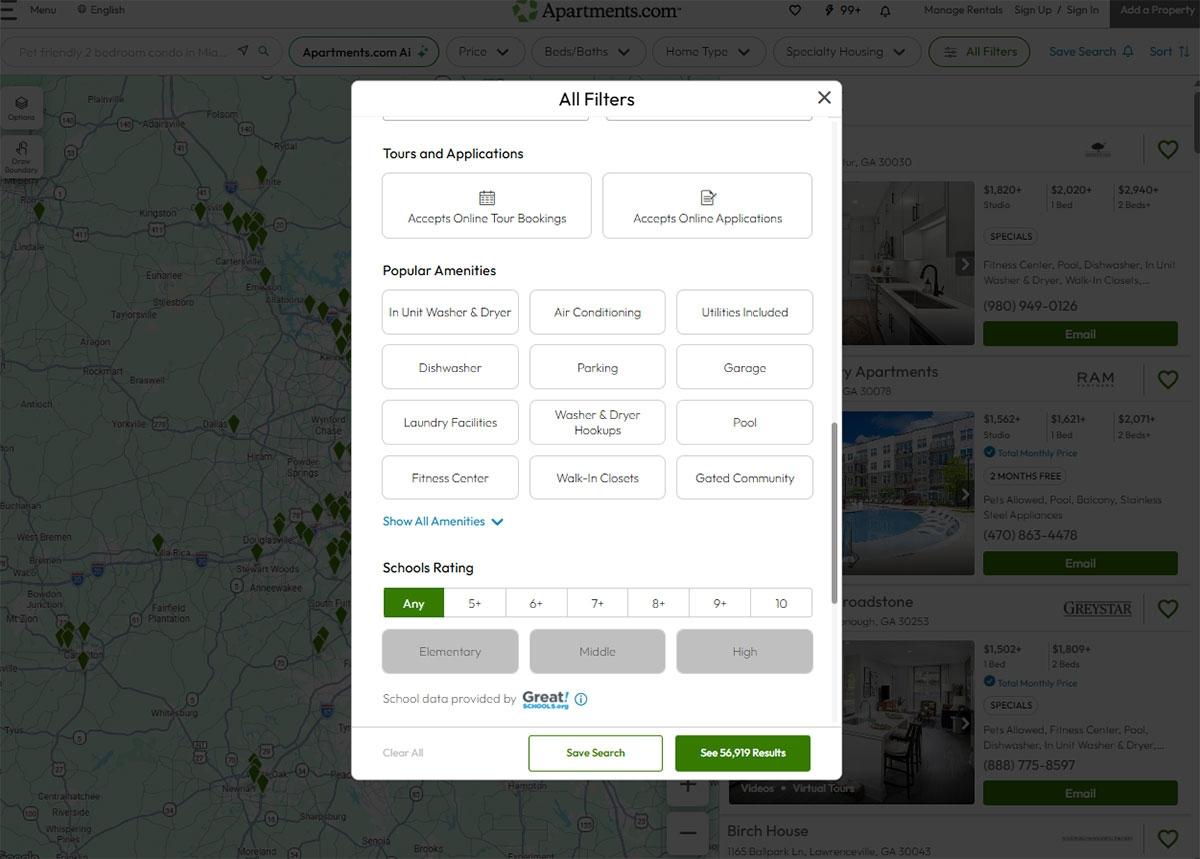Select 5+ schools rating
The height and width of the screenshot is (859, 1200).
474,603
